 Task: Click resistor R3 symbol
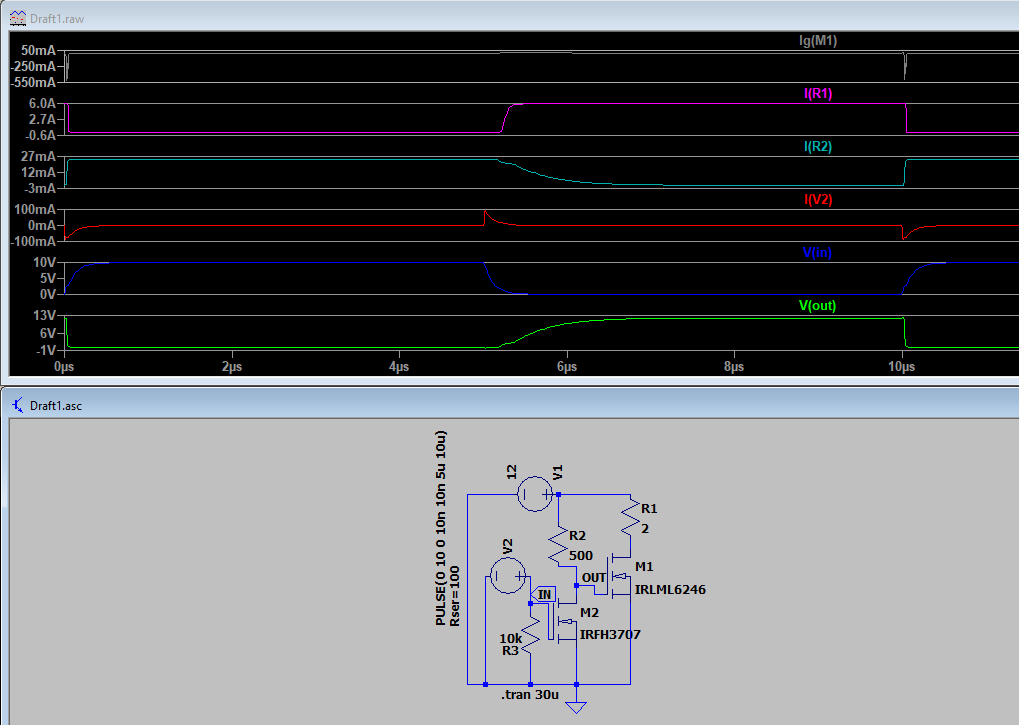tap(530, 634)
